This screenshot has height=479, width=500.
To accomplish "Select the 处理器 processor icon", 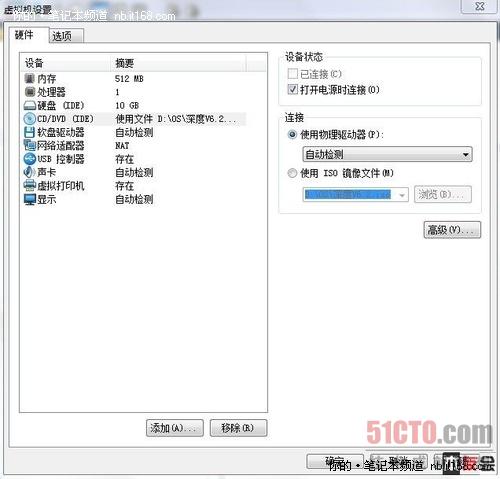I will (x=30, y=92).
